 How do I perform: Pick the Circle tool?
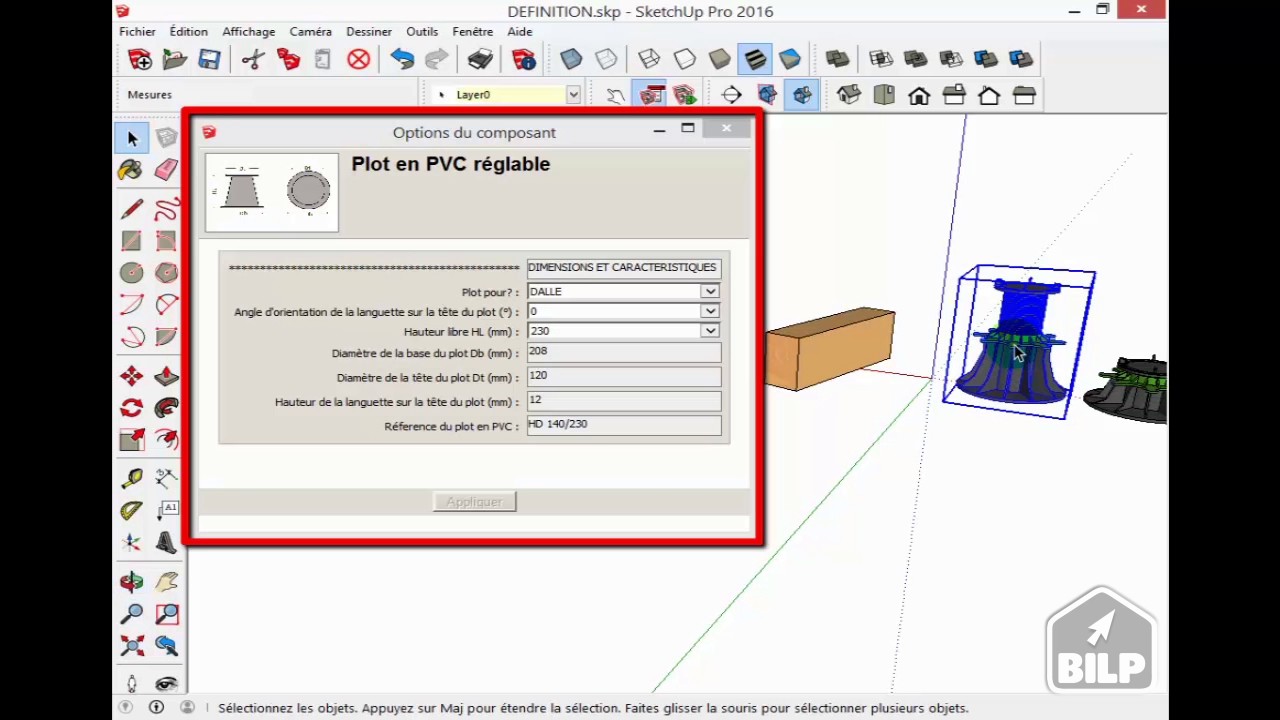(131, 272)
